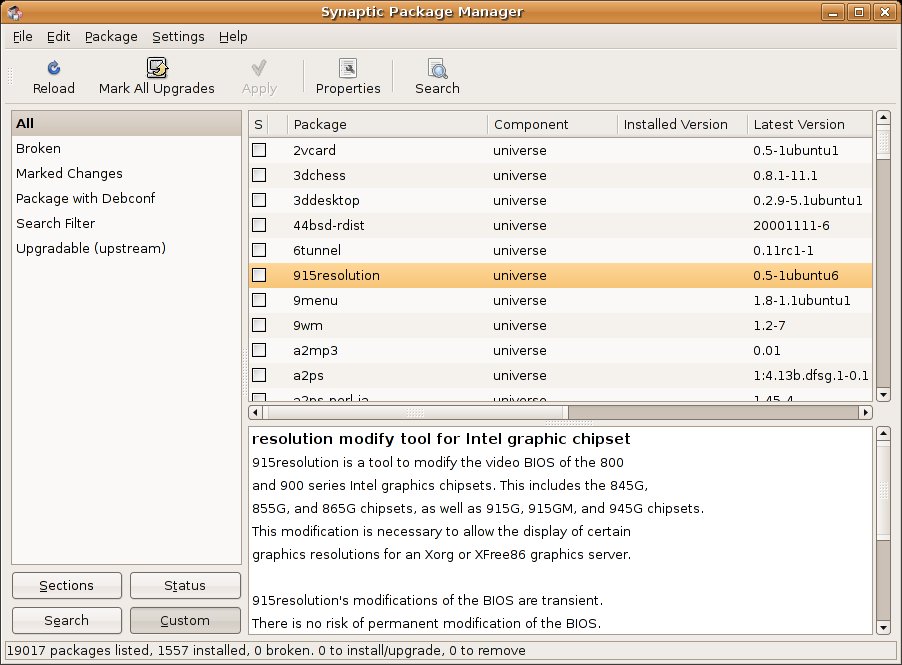The image size is (902, 665).
Task: Select the 9wm package row
Action: pos(560,325)
